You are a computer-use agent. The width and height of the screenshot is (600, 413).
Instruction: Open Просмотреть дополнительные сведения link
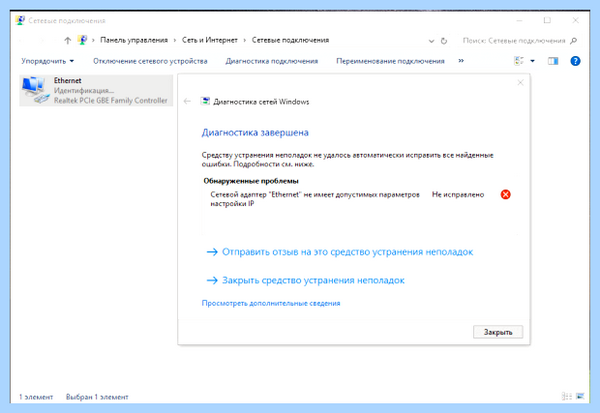coord(271,303)
